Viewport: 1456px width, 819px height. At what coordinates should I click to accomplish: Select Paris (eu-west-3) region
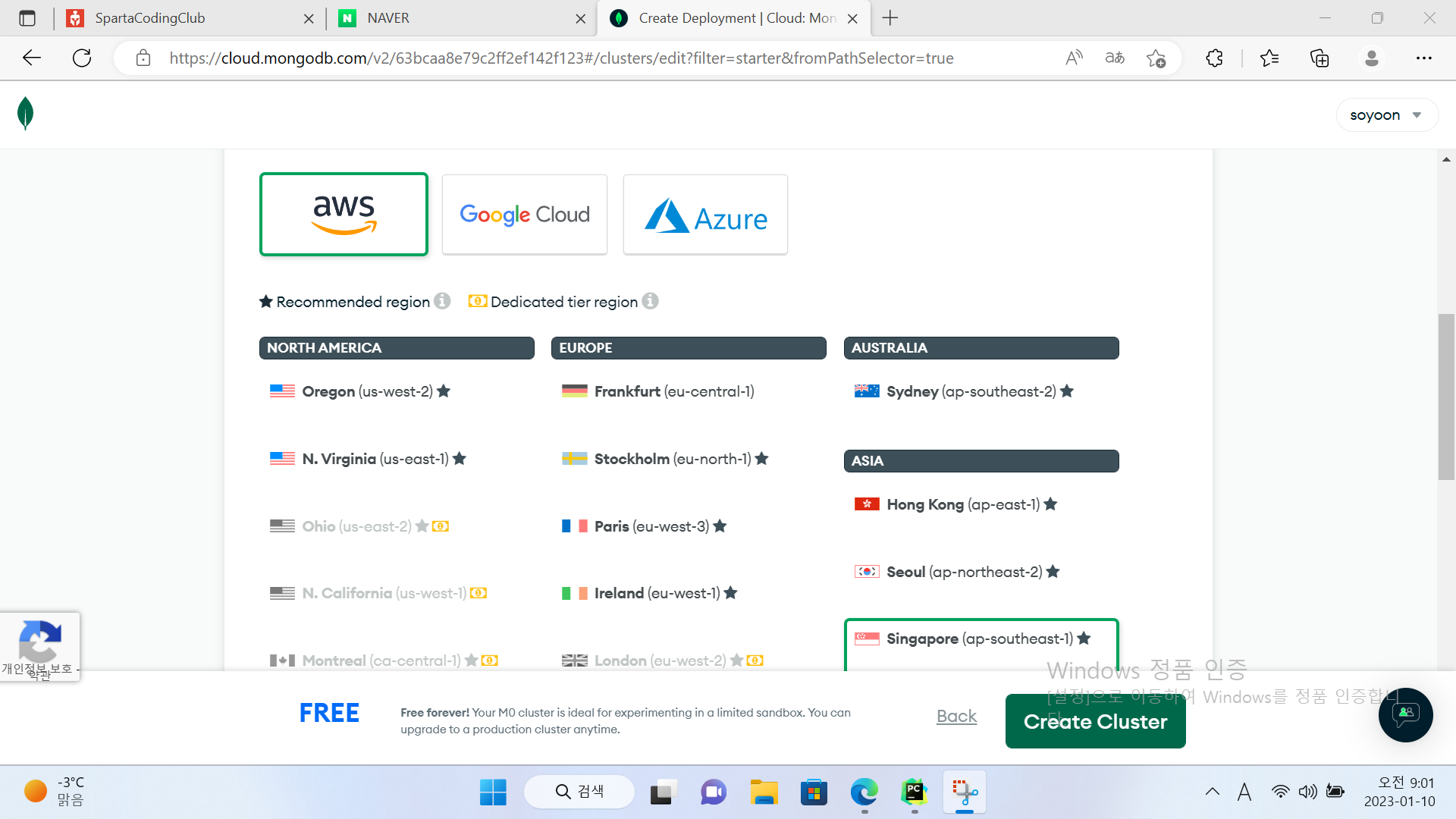[644, 526]
